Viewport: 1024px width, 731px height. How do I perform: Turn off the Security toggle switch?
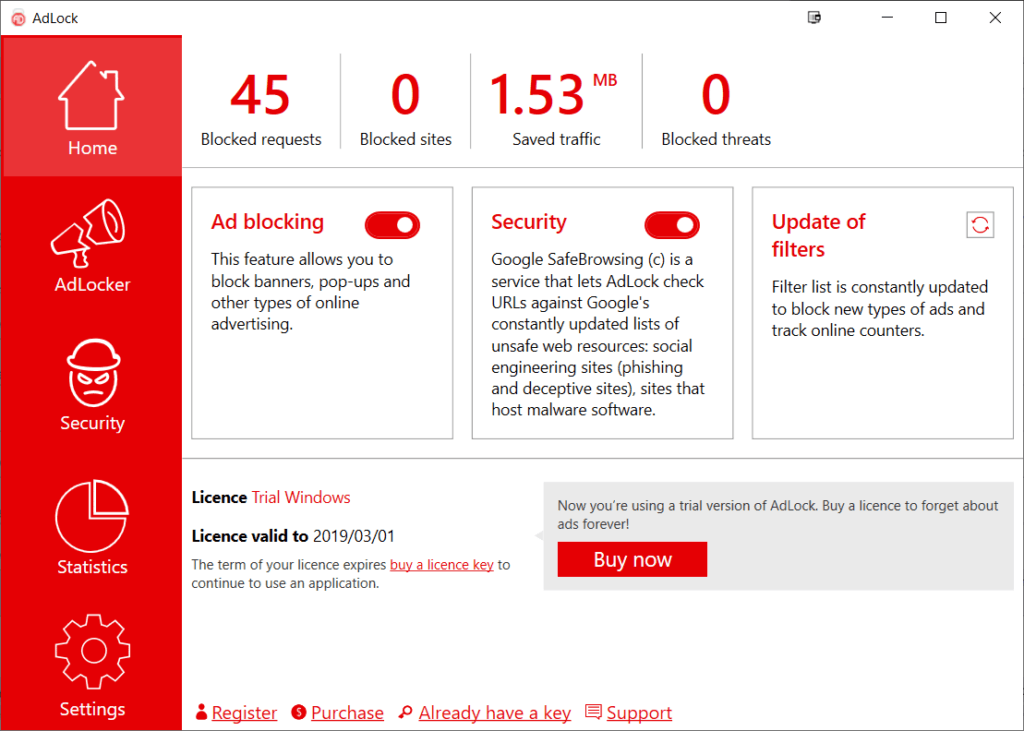coord(672,225)
